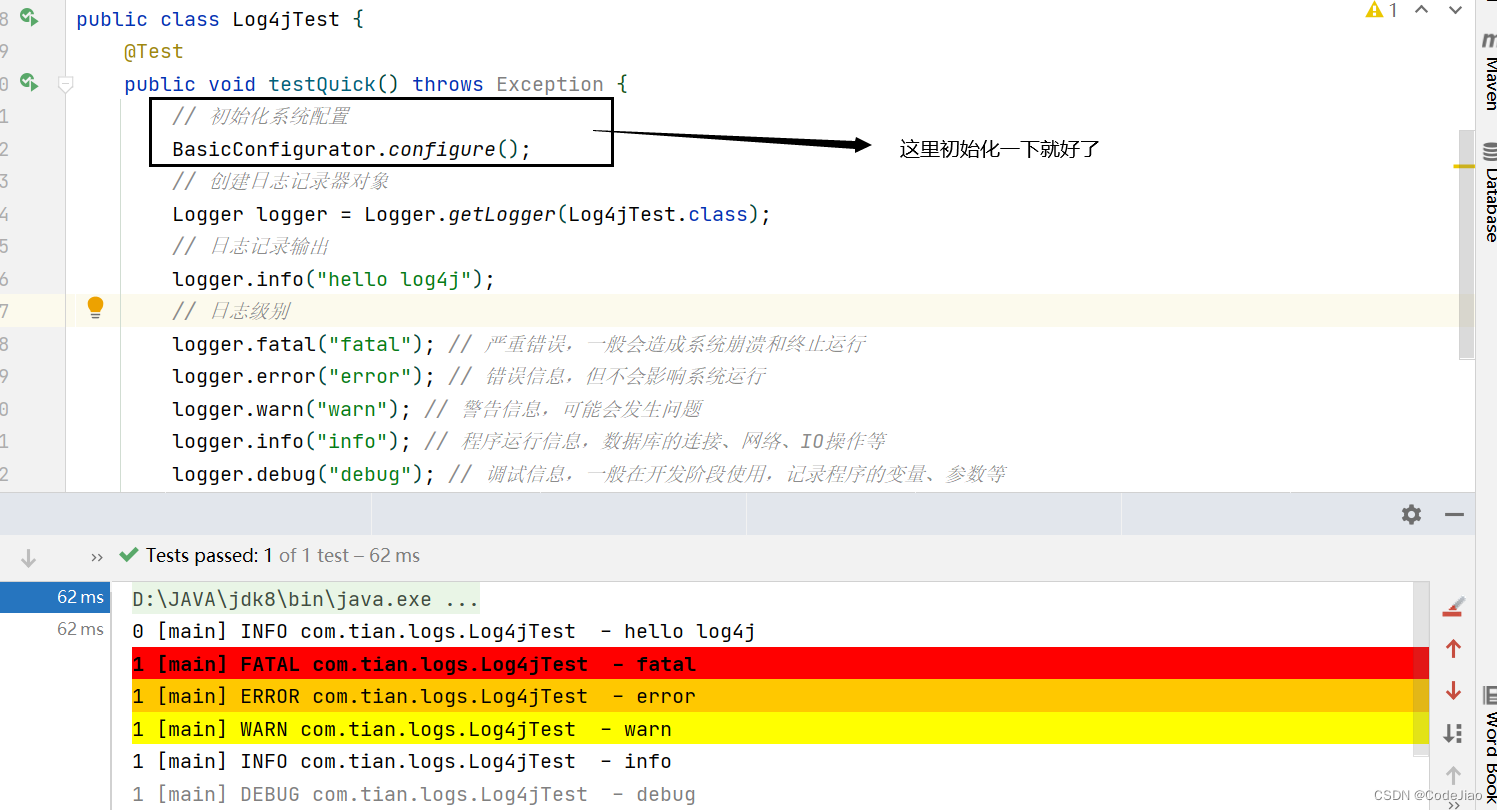Click the DEBUG console output line
This screenshot has width=1497, height=810.
413,794
